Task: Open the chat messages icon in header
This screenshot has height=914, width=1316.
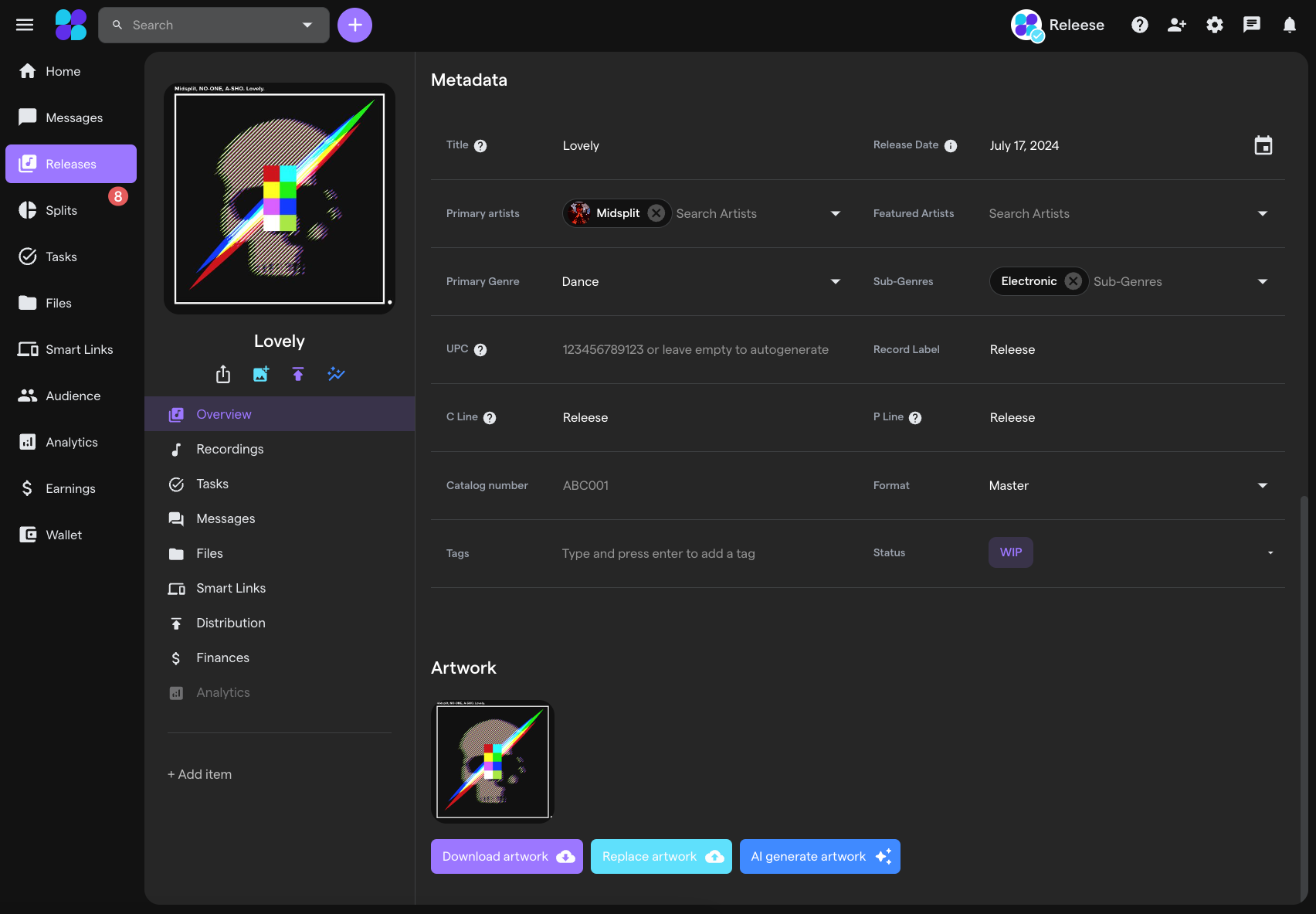Action: click(1252, 25)
